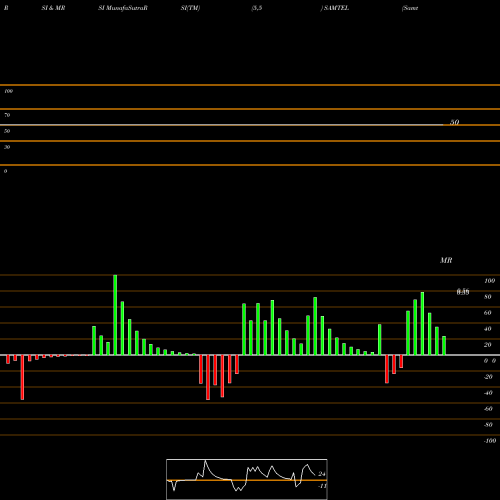Open the mini RSI line chart thumbnail
This screenshot has width=500, height=500.
click(247, 479)
